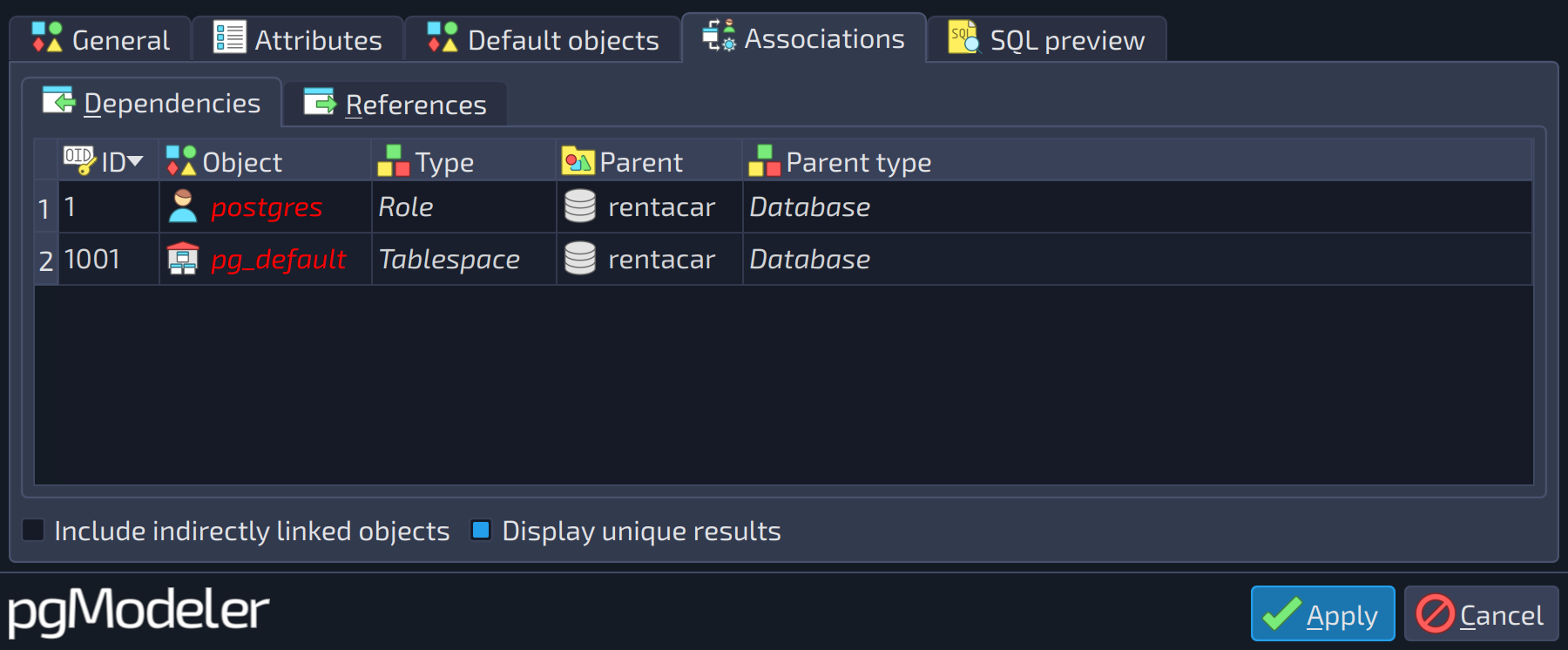This screenshot has width=1568, height=650.
Task: Select row header number 2
Action: (46, 261)
